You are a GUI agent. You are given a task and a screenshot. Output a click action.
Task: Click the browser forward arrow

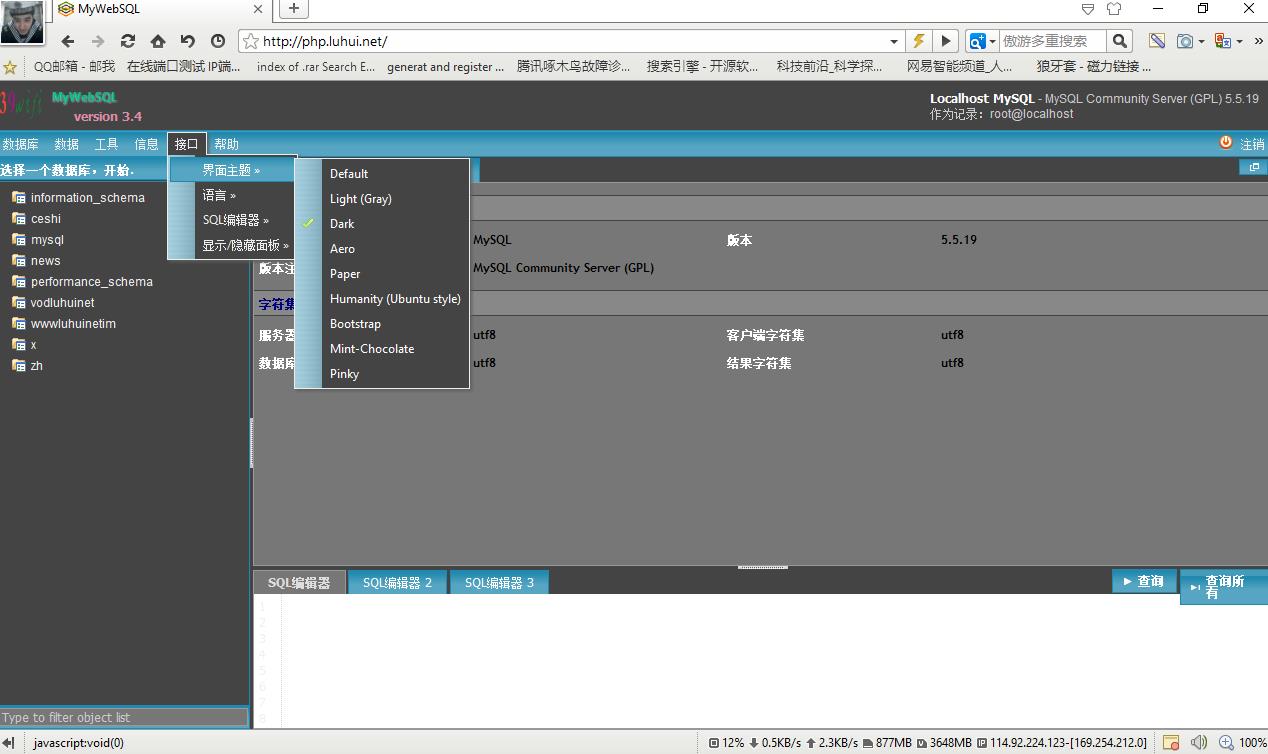pyautogui.click(x=98, y=41)
